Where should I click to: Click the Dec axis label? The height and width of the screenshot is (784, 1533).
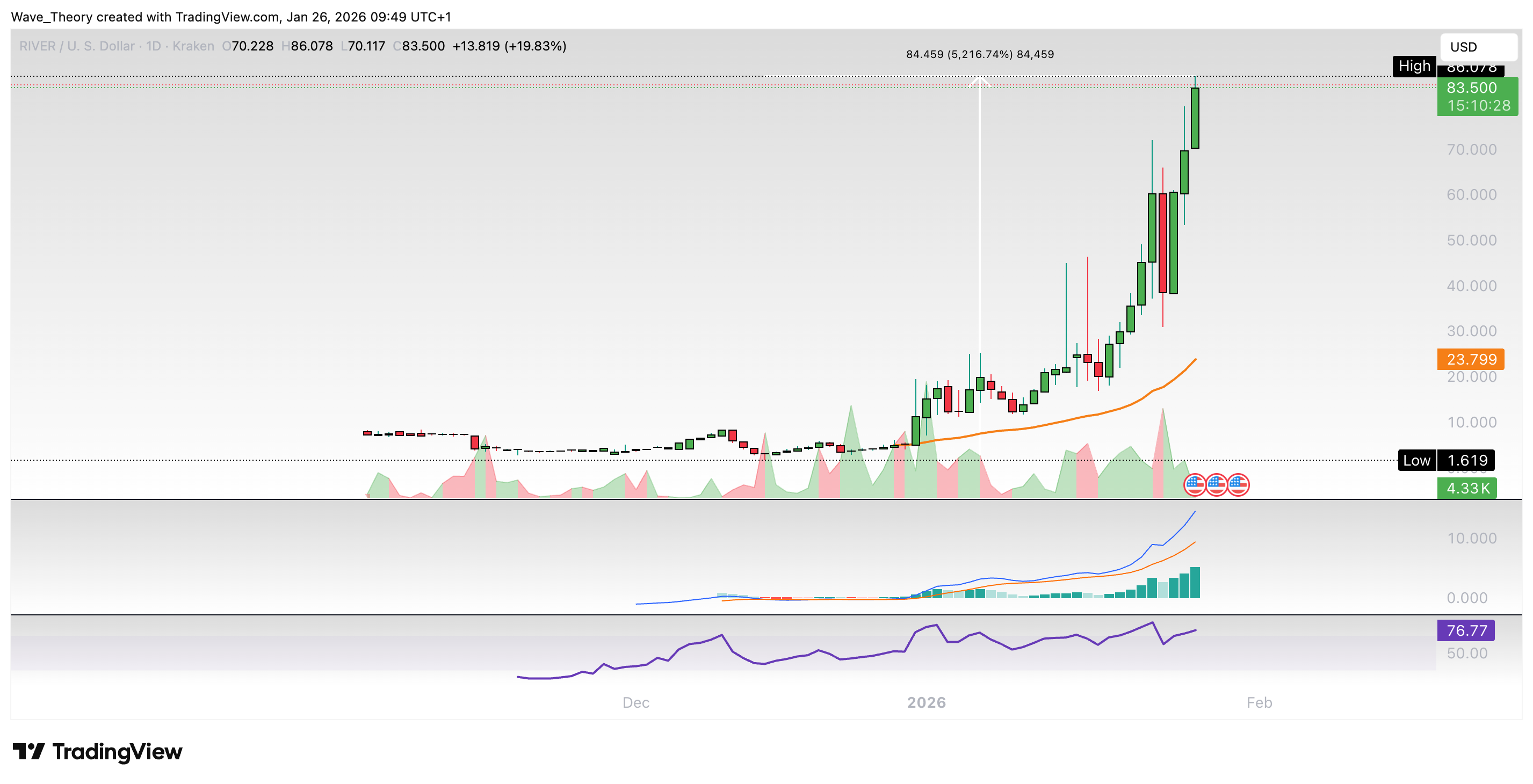click(x=637, y=702)
